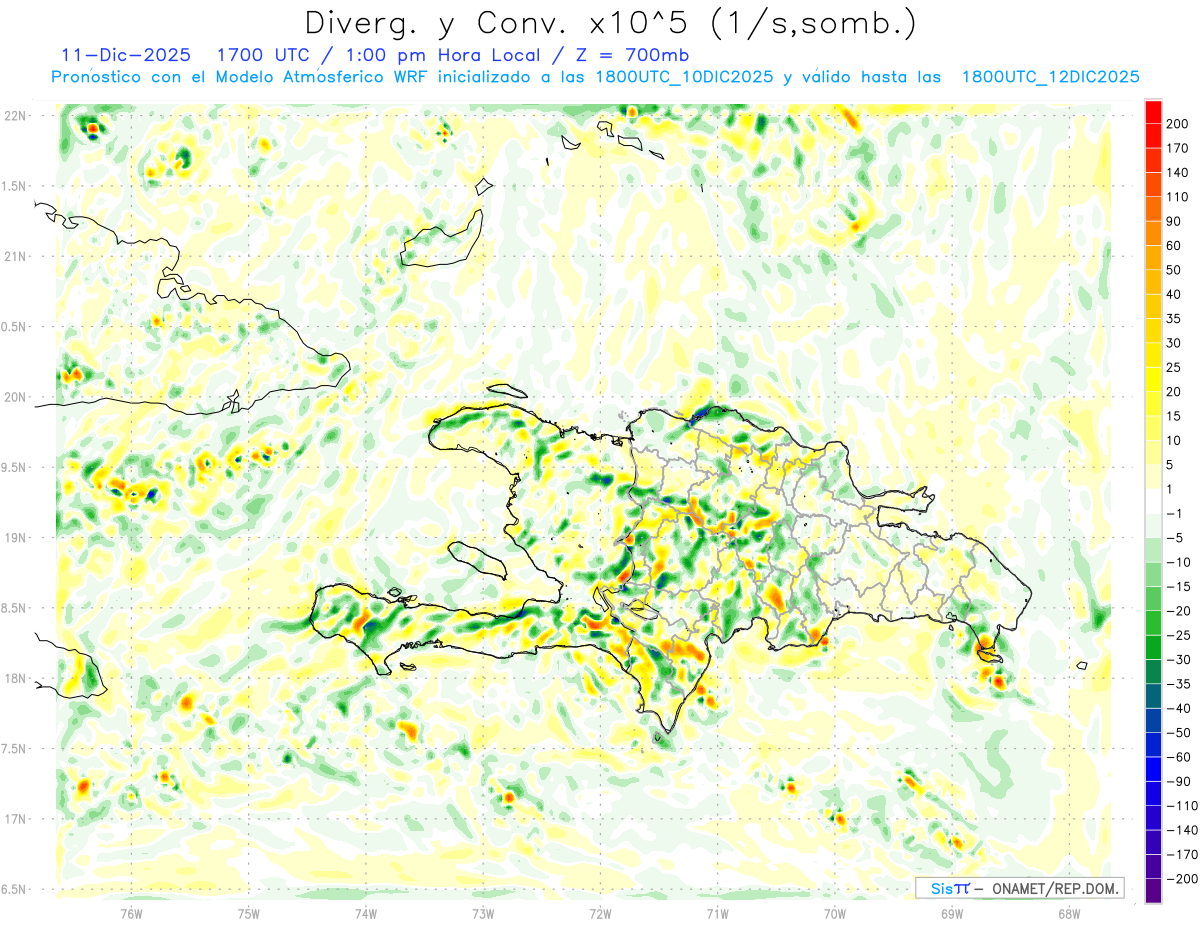Click the colorbar value -140
The width and height of the screenshot is (1200, 927).
point(1182,830)
